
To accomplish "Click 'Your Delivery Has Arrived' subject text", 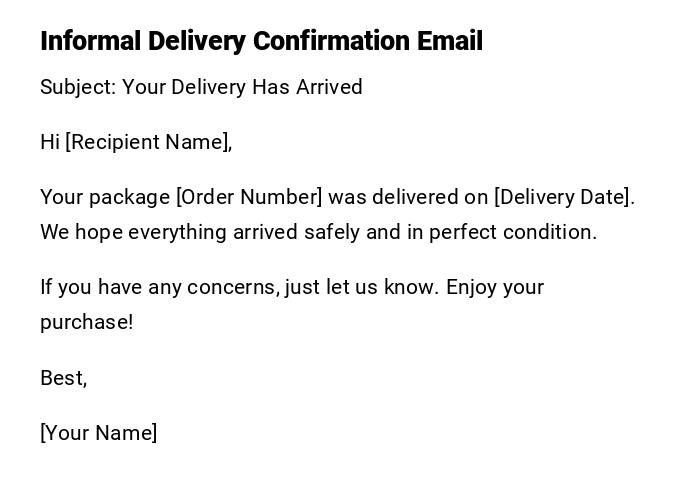I will point(242,87).
